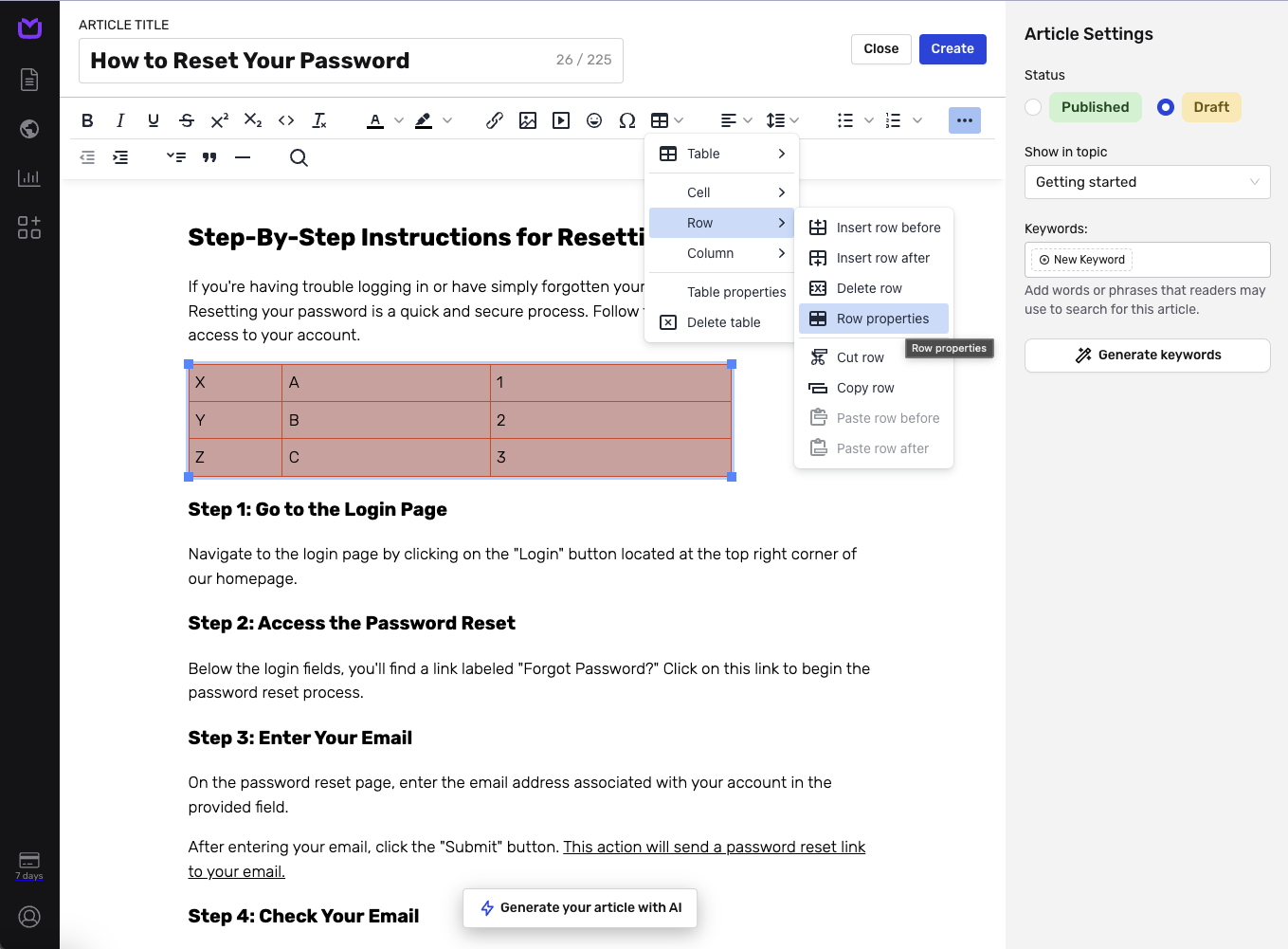Image resolution: width=1288 pixels, height=949 pixels.
Task: Insert a hyperlink
Action: [x=495, y=120]
